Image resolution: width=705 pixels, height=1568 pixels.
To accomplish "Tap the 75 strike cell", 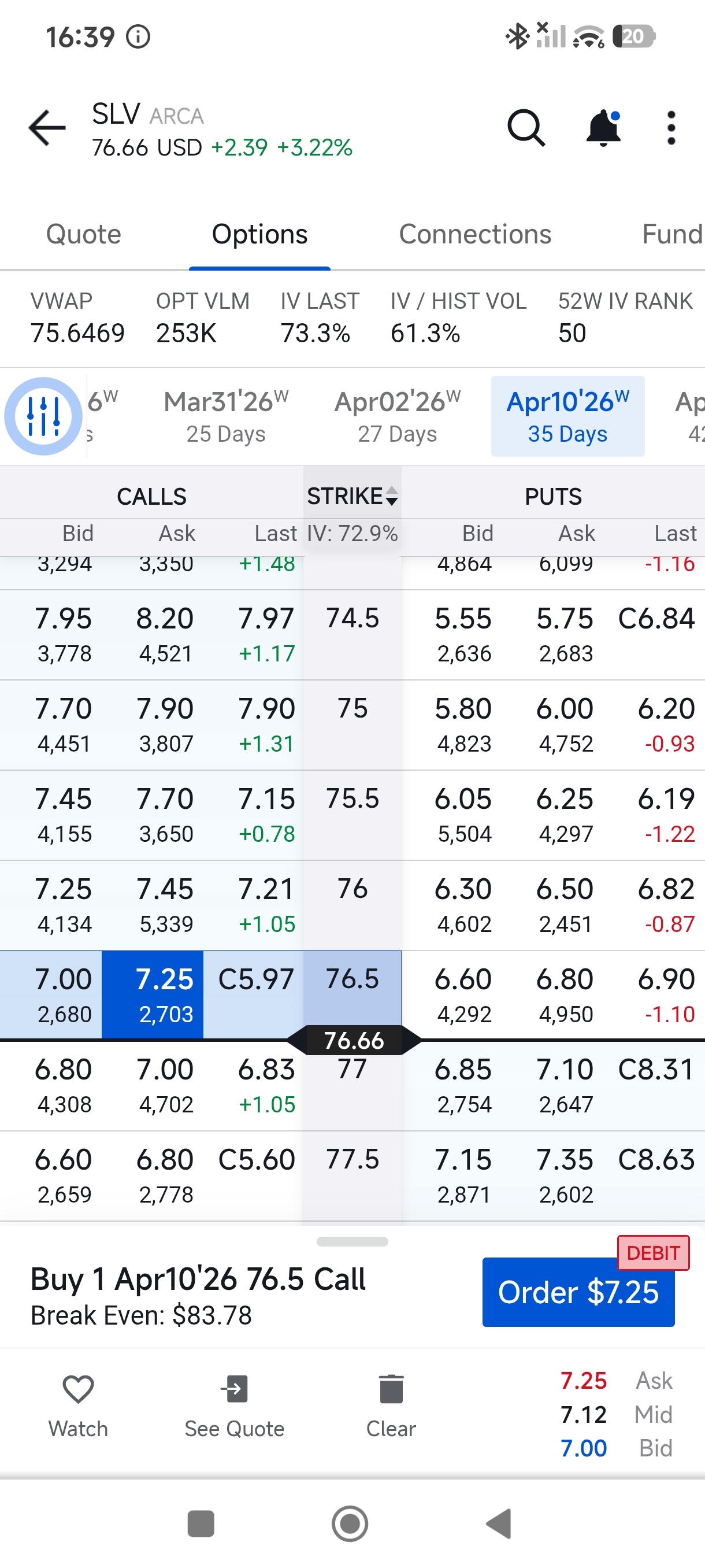I will tap(352, 724).
